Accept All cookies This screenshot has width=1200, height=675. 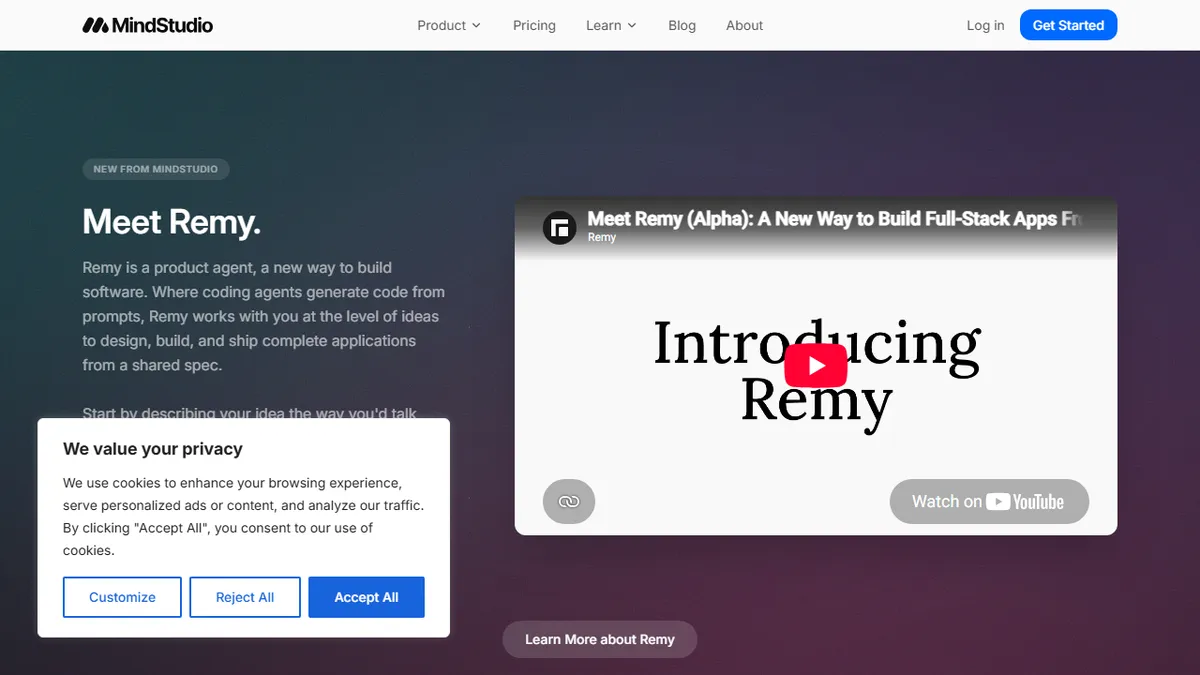[366, 597]
